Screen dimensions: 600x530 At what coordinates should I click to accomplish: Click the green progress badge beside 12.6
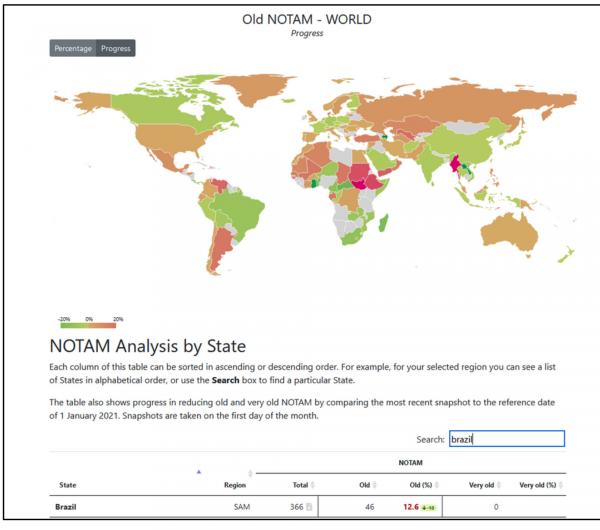click(x=428, y=508)
